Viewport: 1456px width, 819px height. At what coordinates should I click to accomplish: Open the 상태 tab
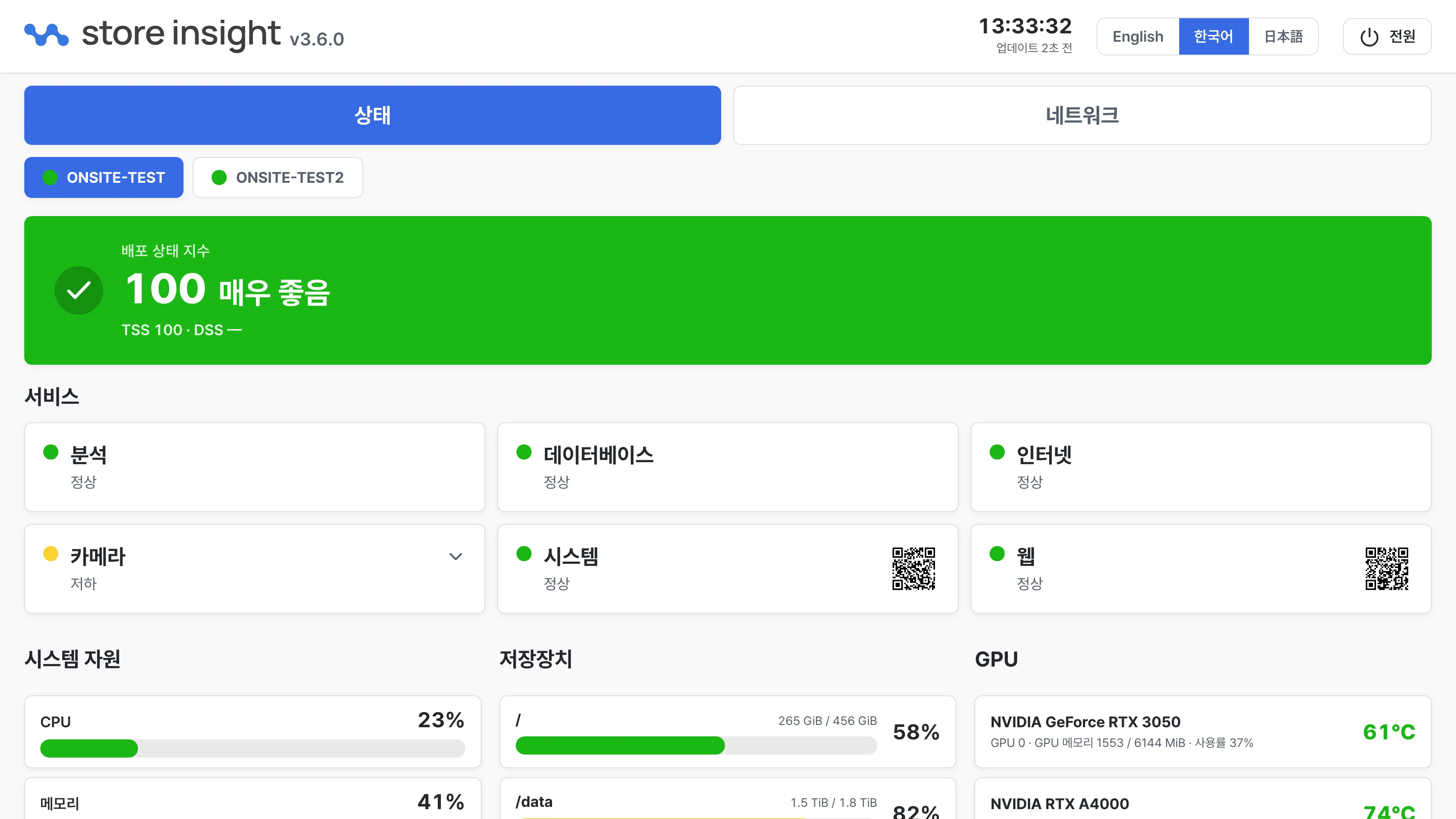pyautogui.click(x=372, y=115)
